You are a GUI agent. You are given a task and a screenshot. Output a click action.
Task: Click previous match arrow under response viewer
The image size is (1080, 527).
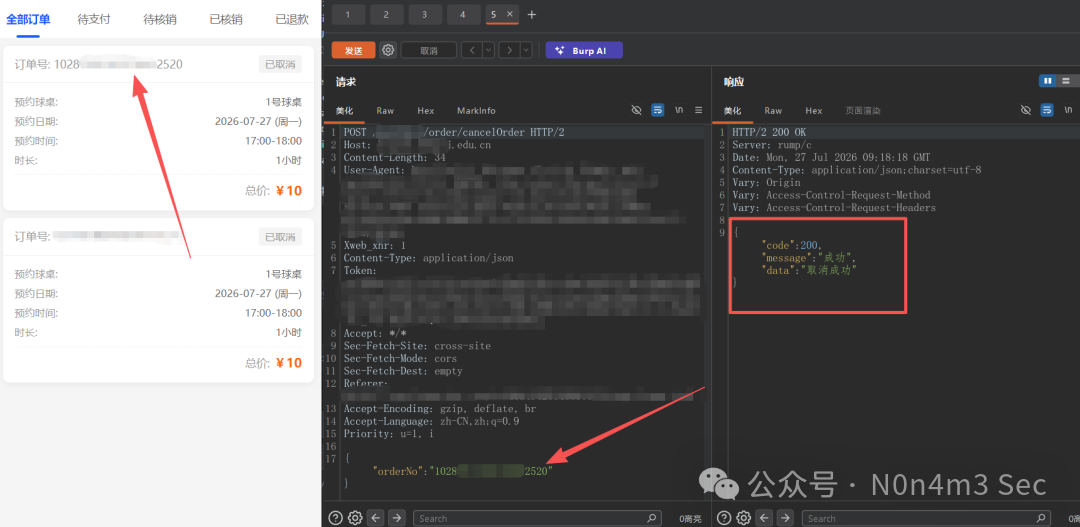coord(765,517)
